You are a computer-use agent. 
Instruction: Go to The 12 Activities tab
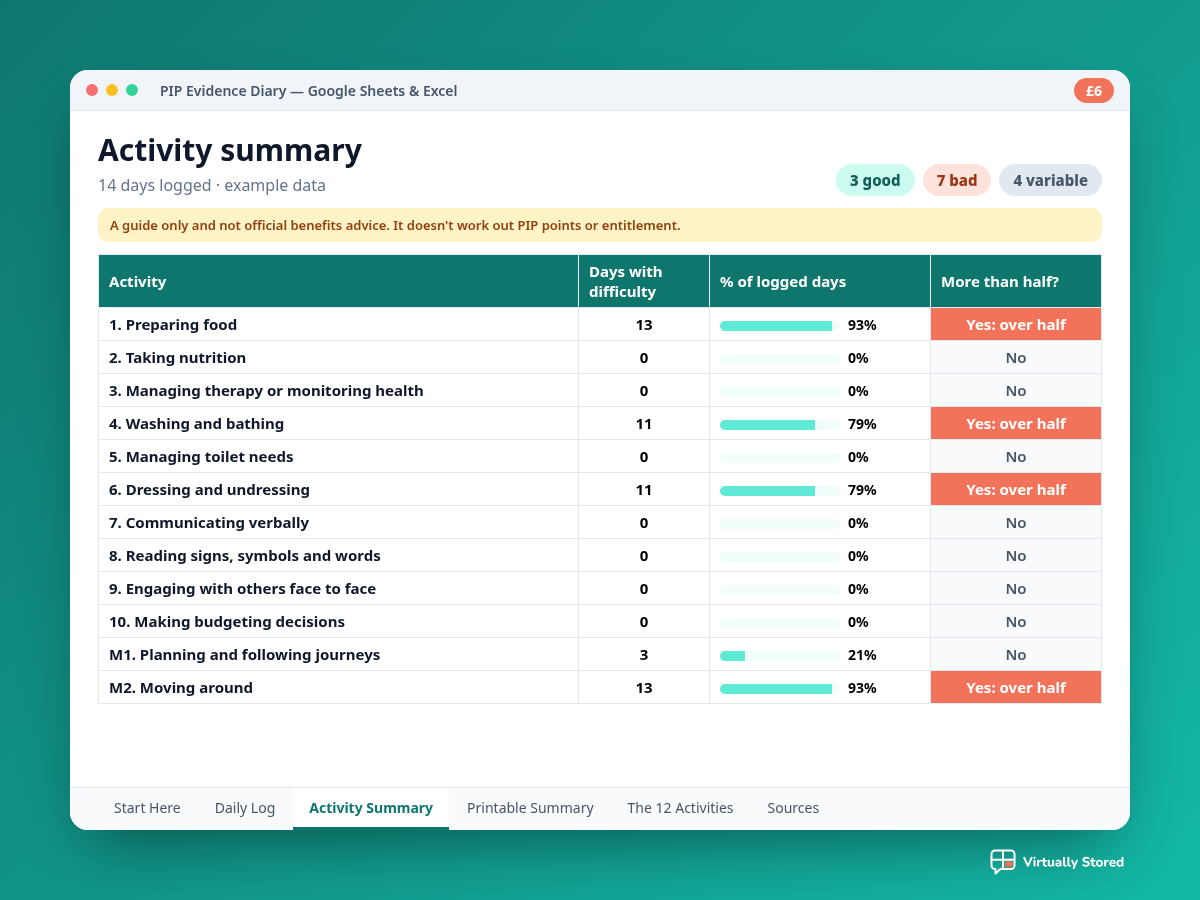click(x=680, y=808)
